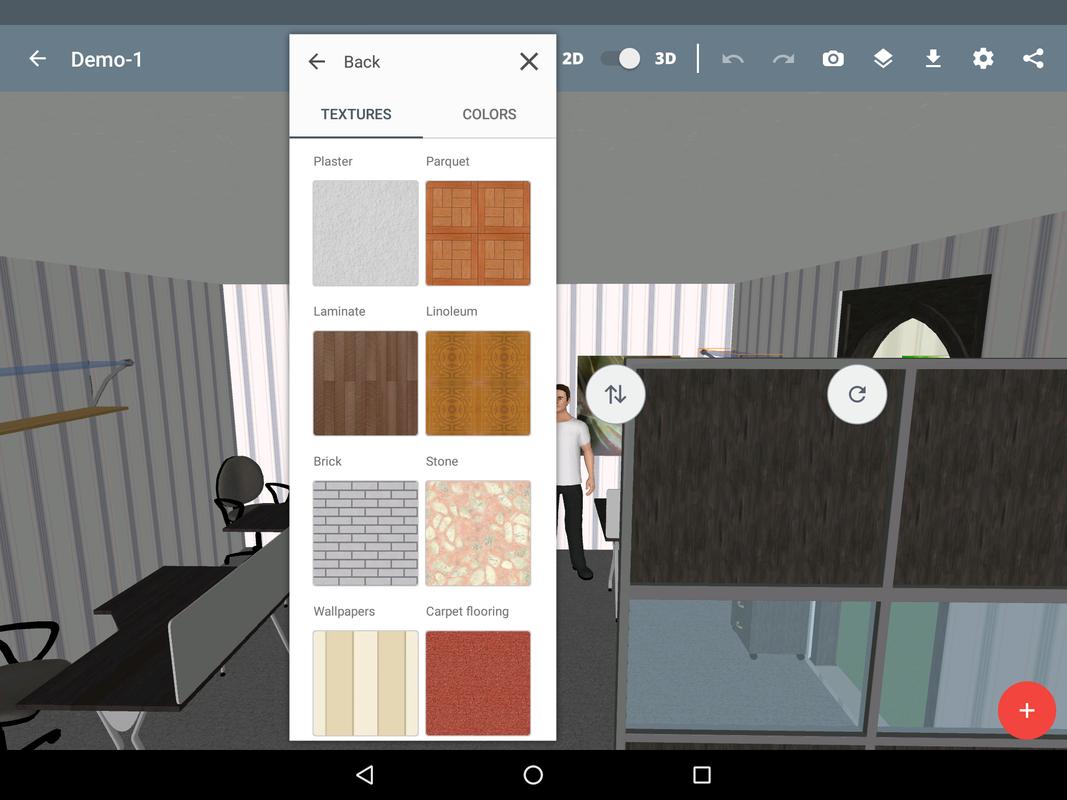1067x800 pixels.
Task: Pick the Linoleum texture swatch
Action: point(478,383)
